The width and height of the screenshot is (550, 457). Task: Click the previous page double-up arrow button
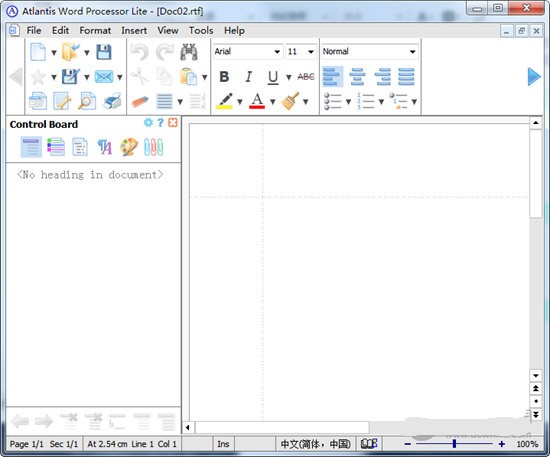[x=536, y=388]
